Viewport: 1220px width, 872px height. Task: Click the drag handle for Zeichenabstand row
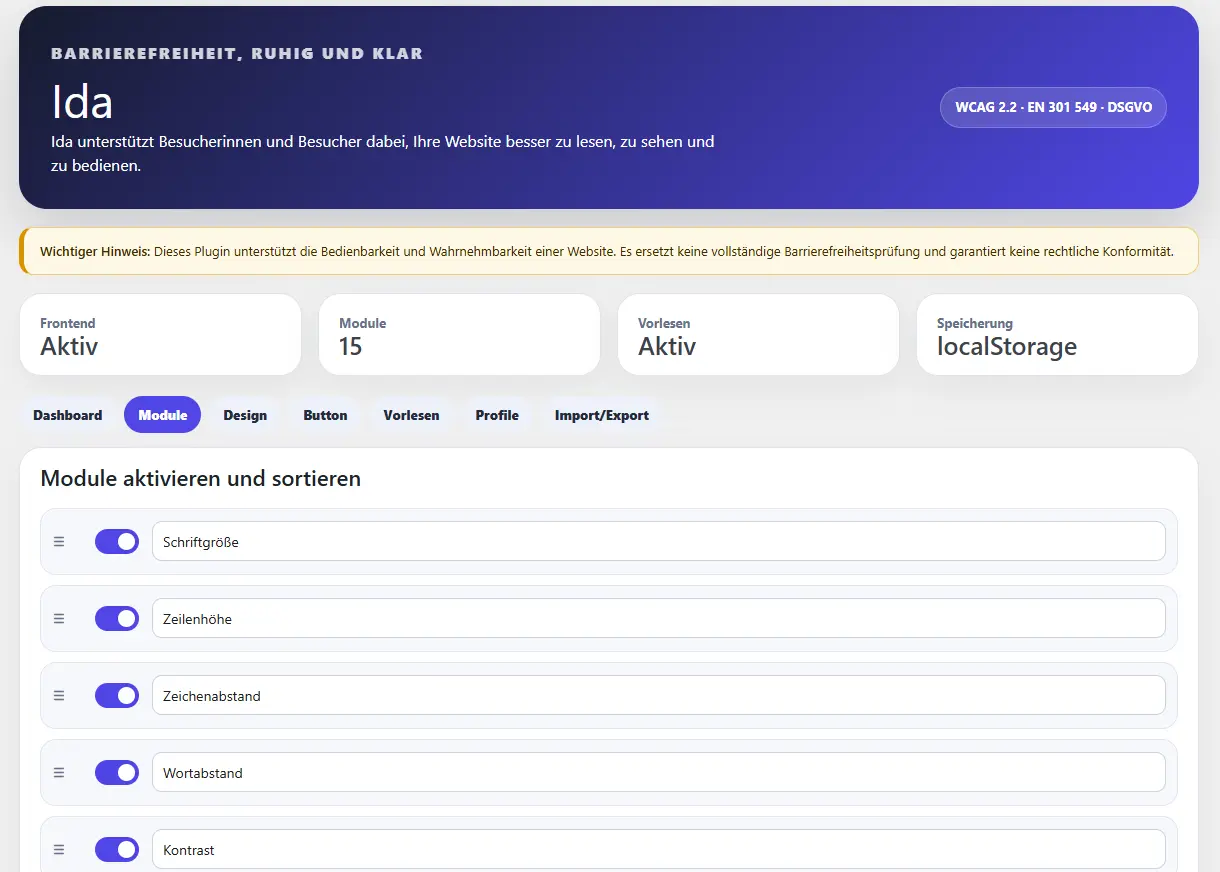59,696
